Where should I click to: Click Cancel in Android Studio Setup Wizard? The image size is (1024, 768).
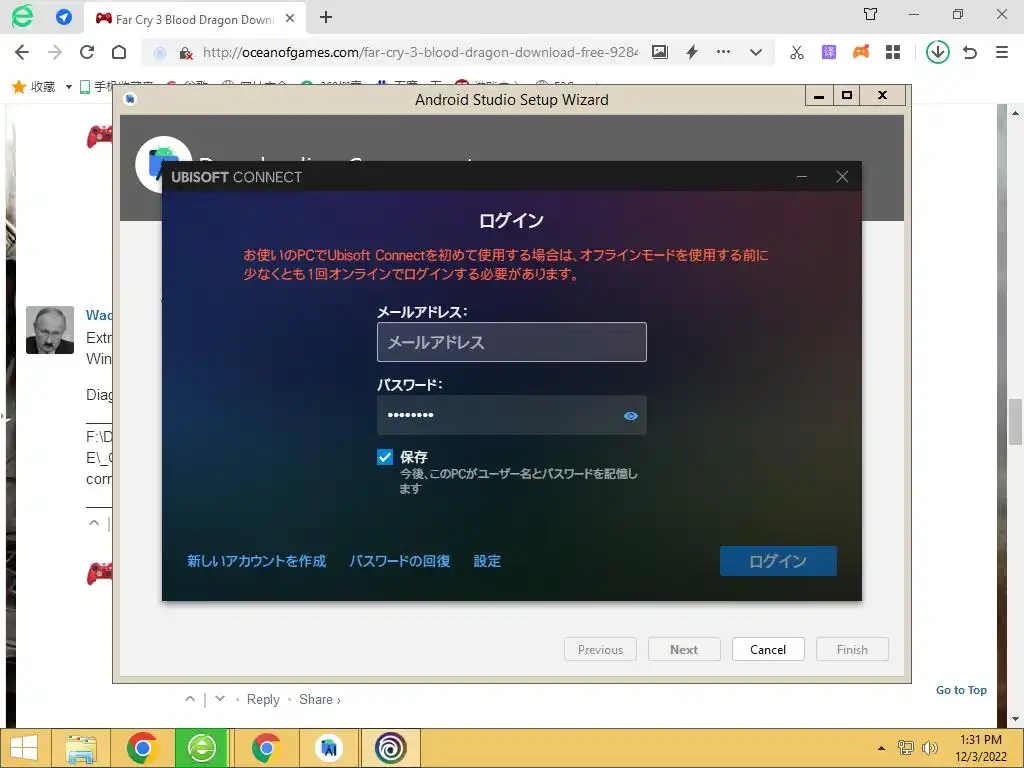click(768, 649)
